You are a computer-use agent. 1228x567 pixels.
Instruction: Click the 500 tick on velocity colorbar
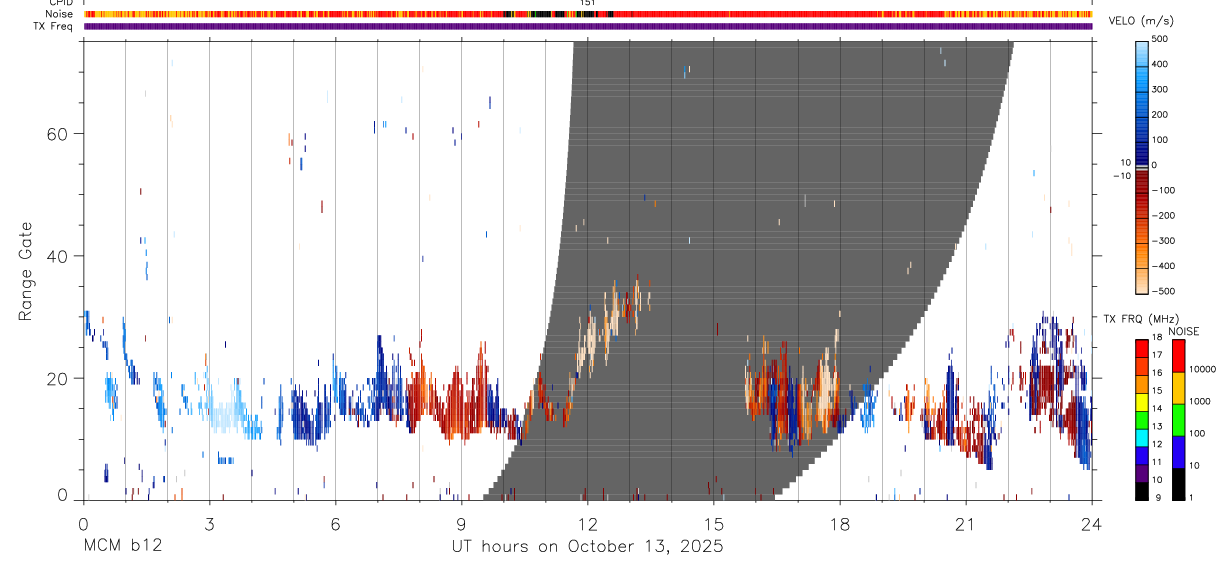click(x=1161, y=39)
